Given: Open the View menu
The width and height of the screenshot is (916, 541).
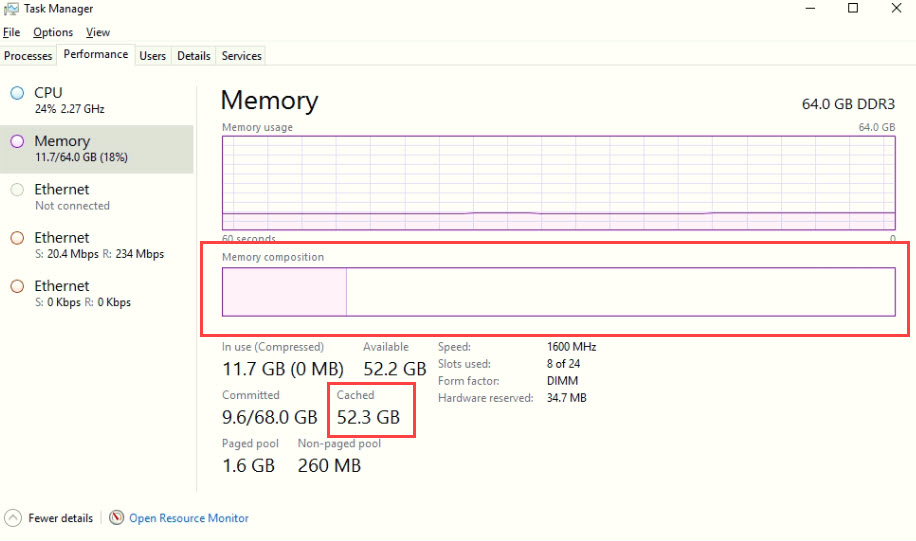Looking at the screenshot, I should [x=97, y=33].
